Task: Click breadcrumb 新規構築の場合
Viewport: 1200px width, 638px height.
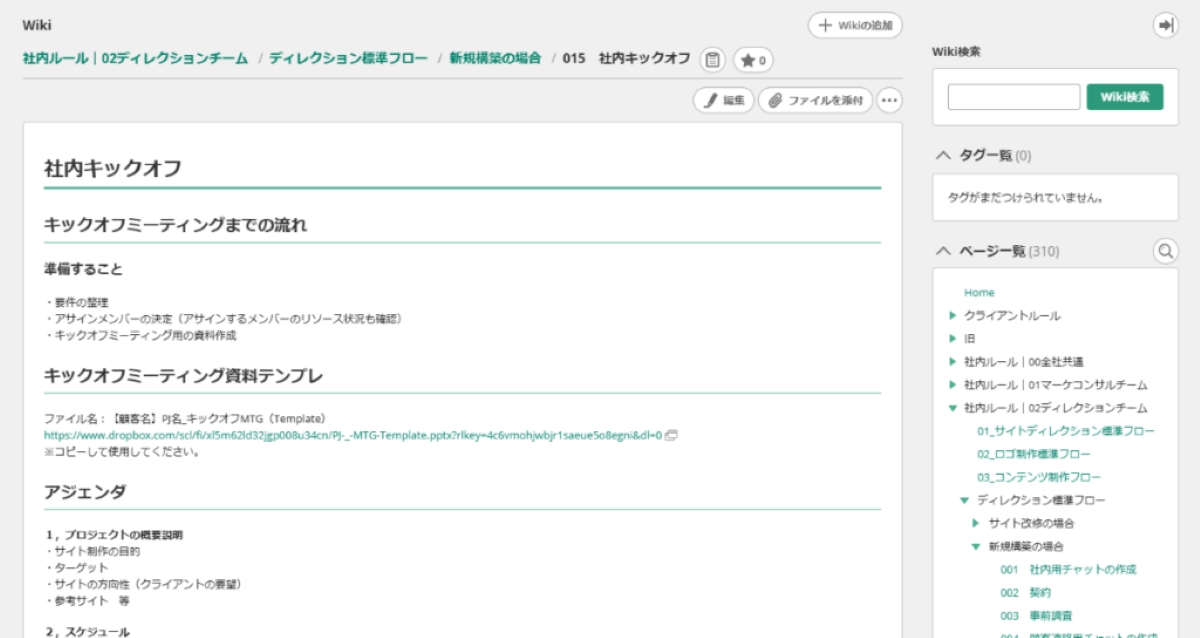Action: pos(495,59)
